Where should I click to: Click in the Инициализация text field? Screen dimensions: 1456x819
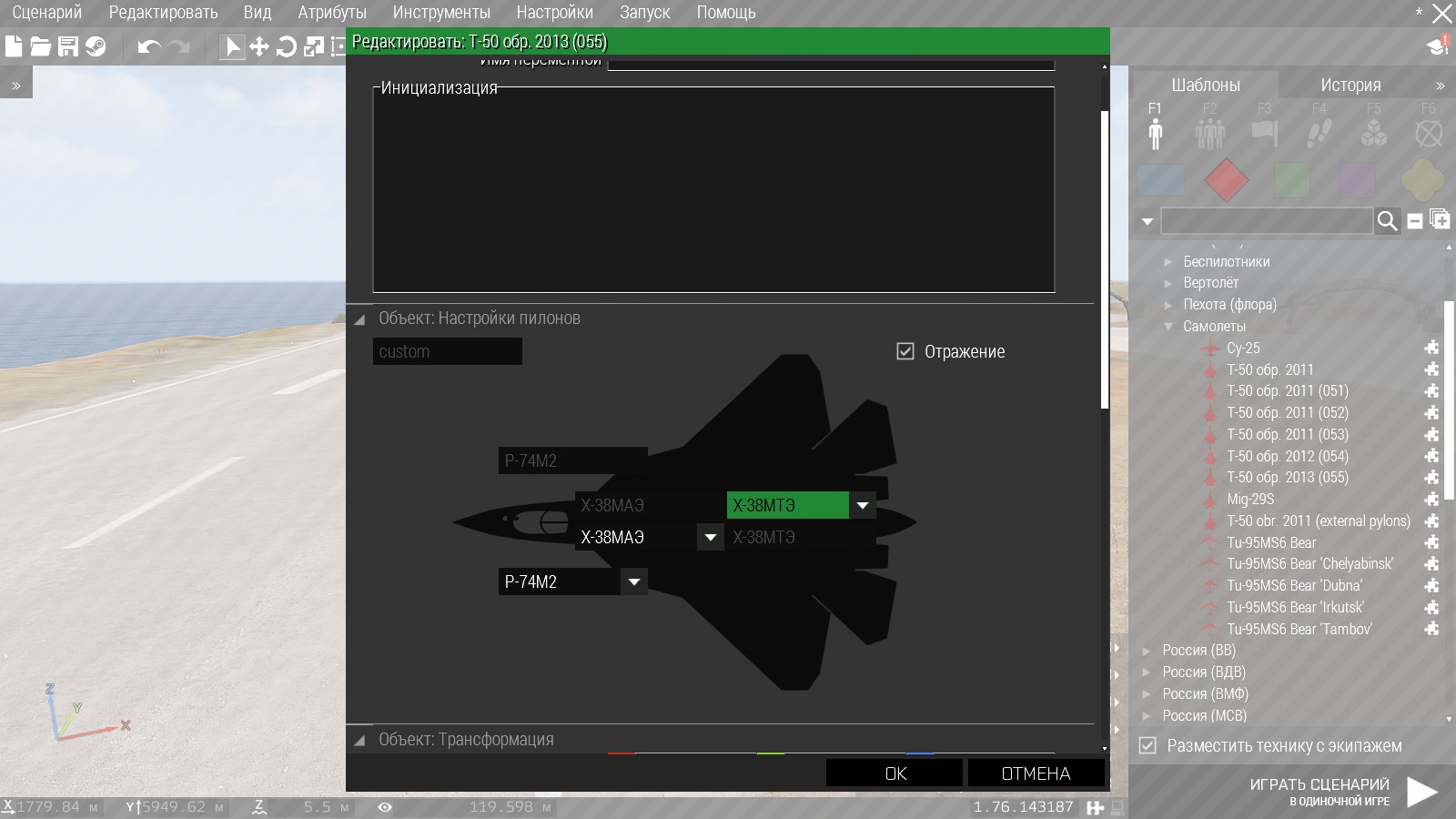click(713, 191)
